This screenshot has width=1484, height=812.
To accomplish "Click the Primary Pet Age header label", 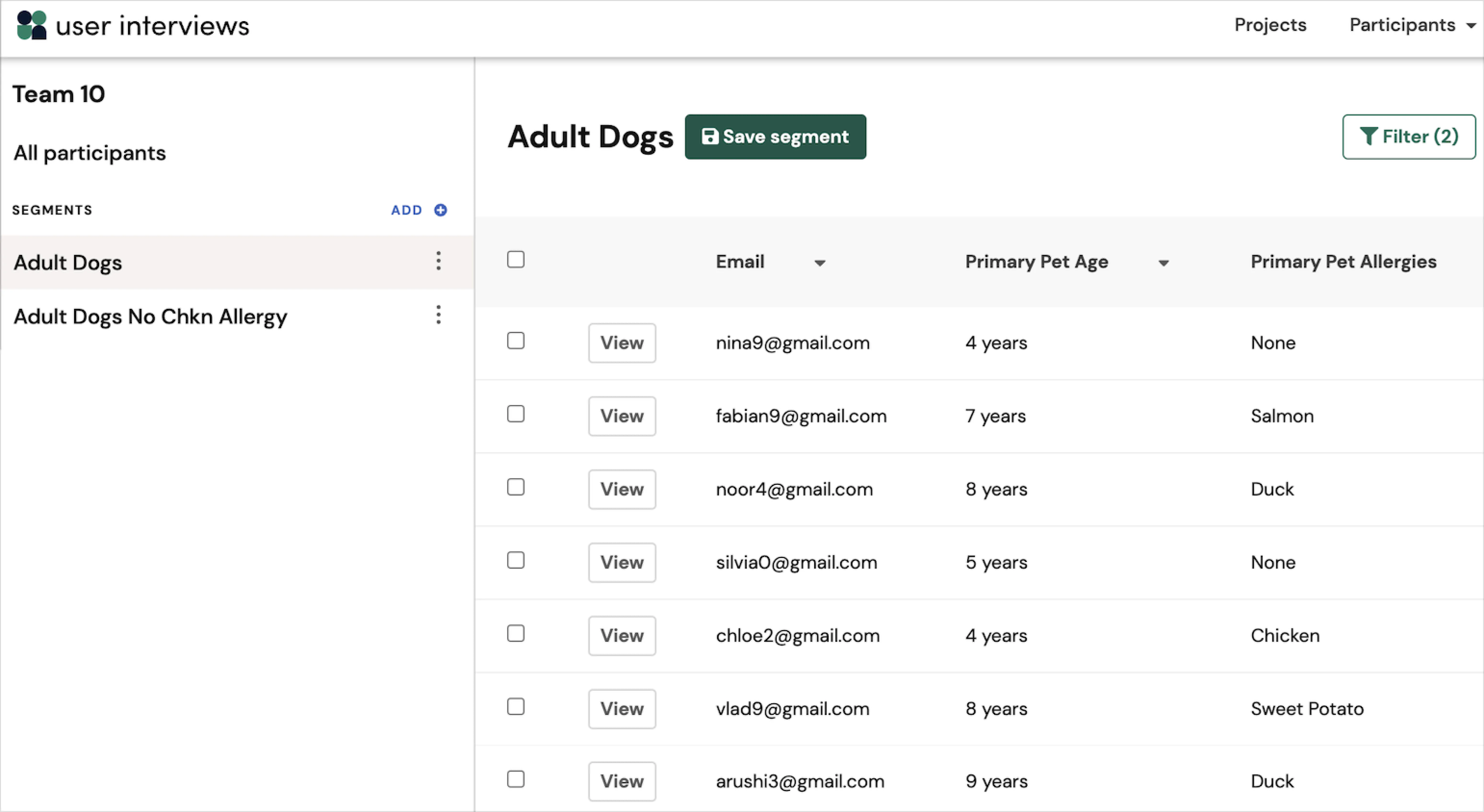I will pyautogui.click(x=1036, y=262).
